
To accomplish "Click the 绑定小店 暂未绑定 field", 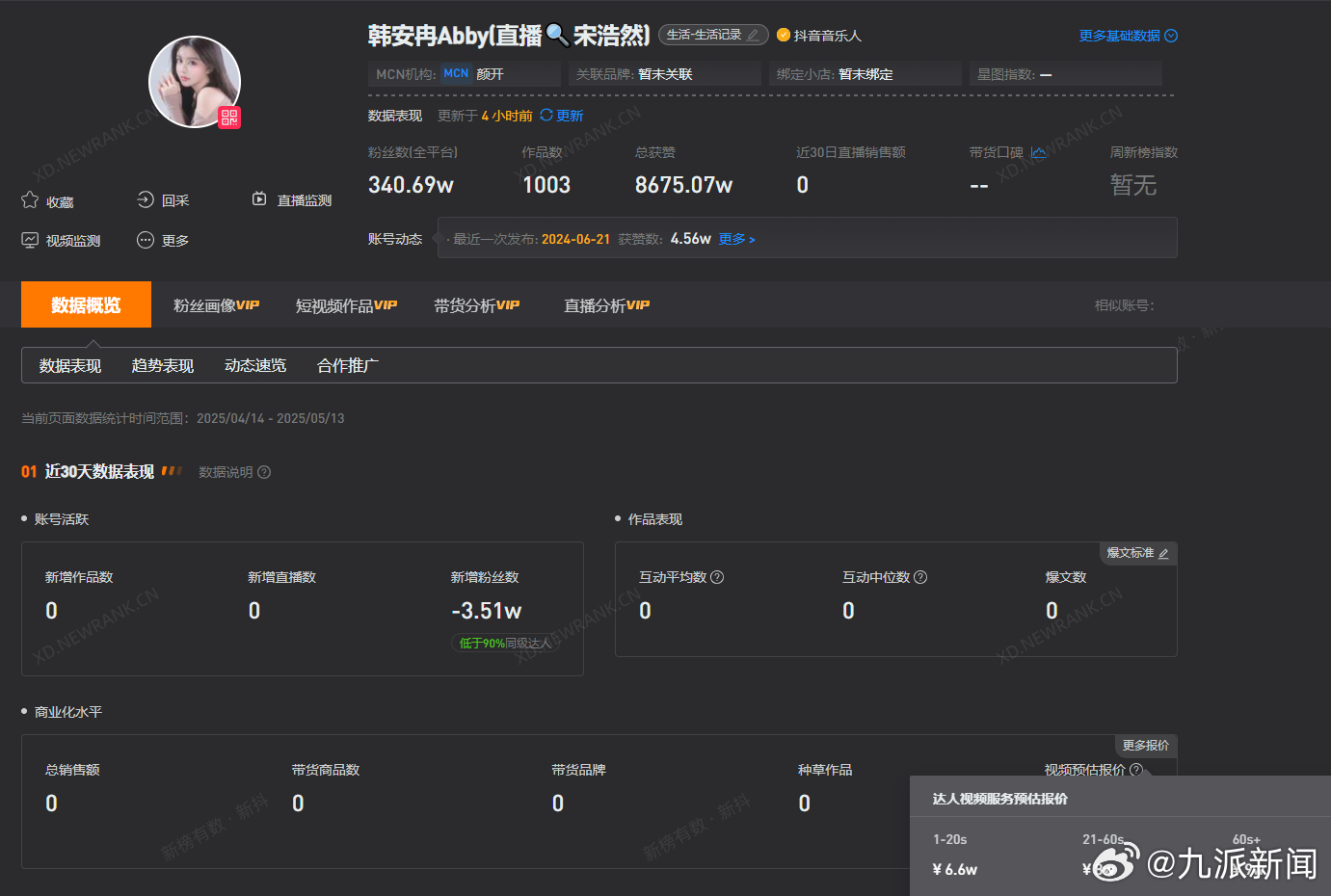I will pyautogui.click(x=865, y=74).
